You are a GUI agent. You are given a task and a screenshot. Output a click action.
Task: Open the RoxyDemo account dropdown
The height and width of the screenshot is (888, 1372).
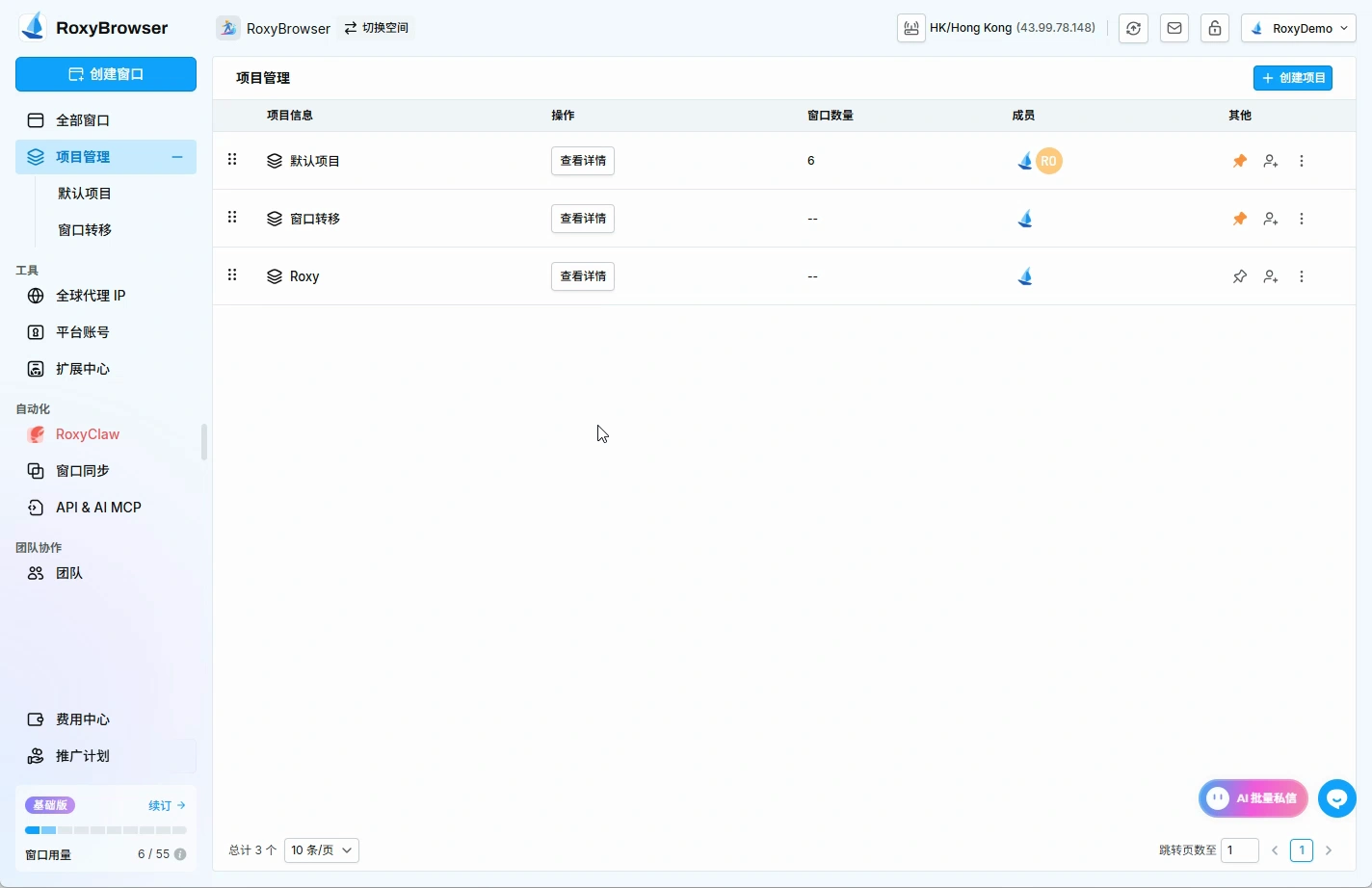coord(1299,28)
